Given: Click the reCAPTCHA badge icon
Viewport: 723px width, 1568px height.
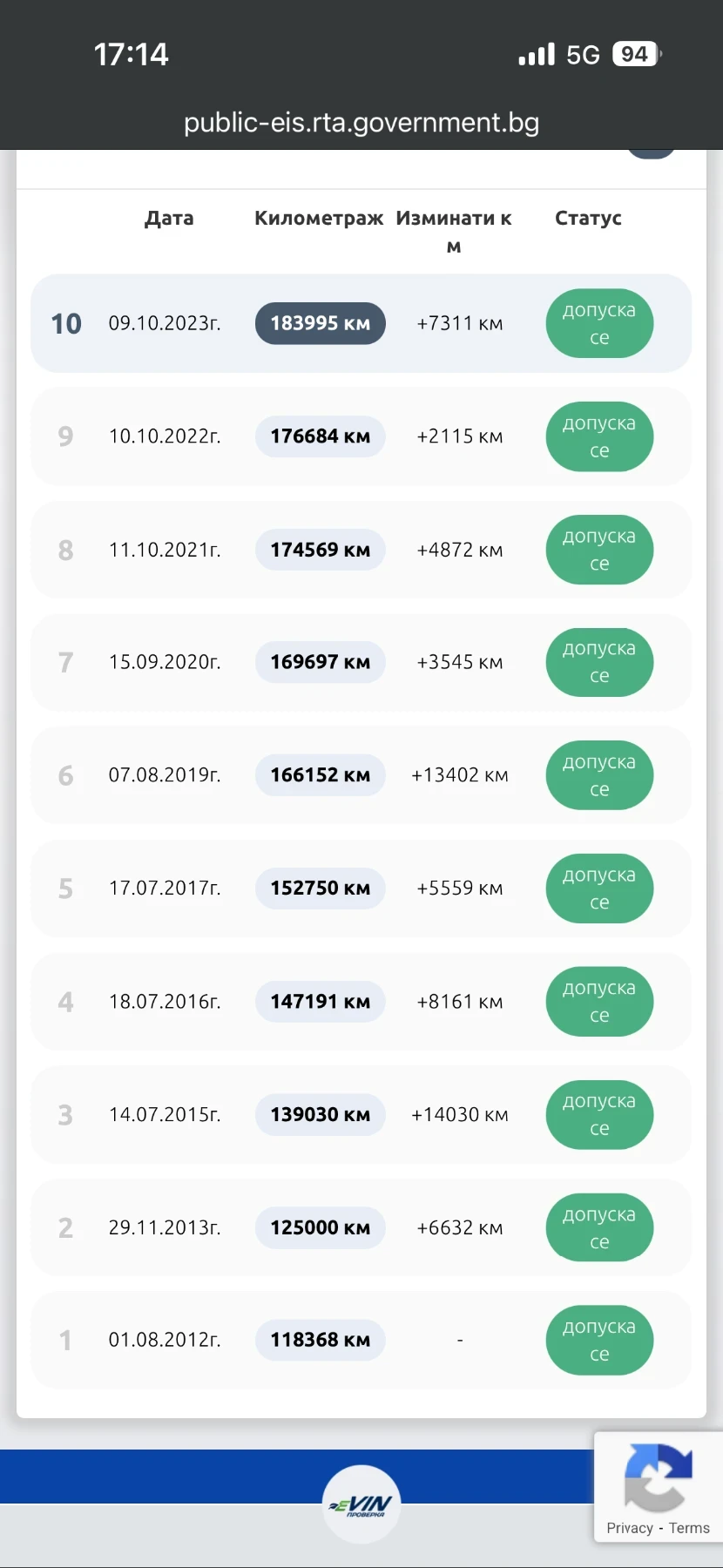Looking at the screenshot, I should [x=658, y=1477].
